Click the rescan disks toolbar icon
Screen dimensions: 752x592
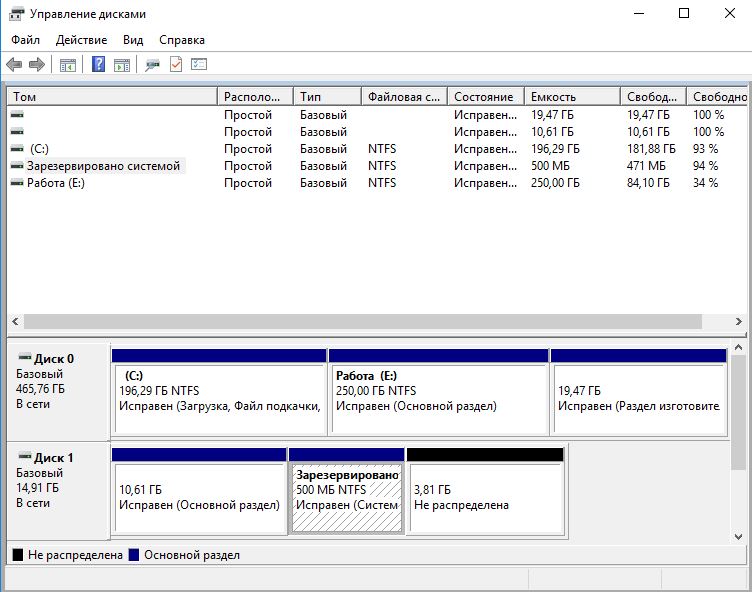tap(152, 65)
